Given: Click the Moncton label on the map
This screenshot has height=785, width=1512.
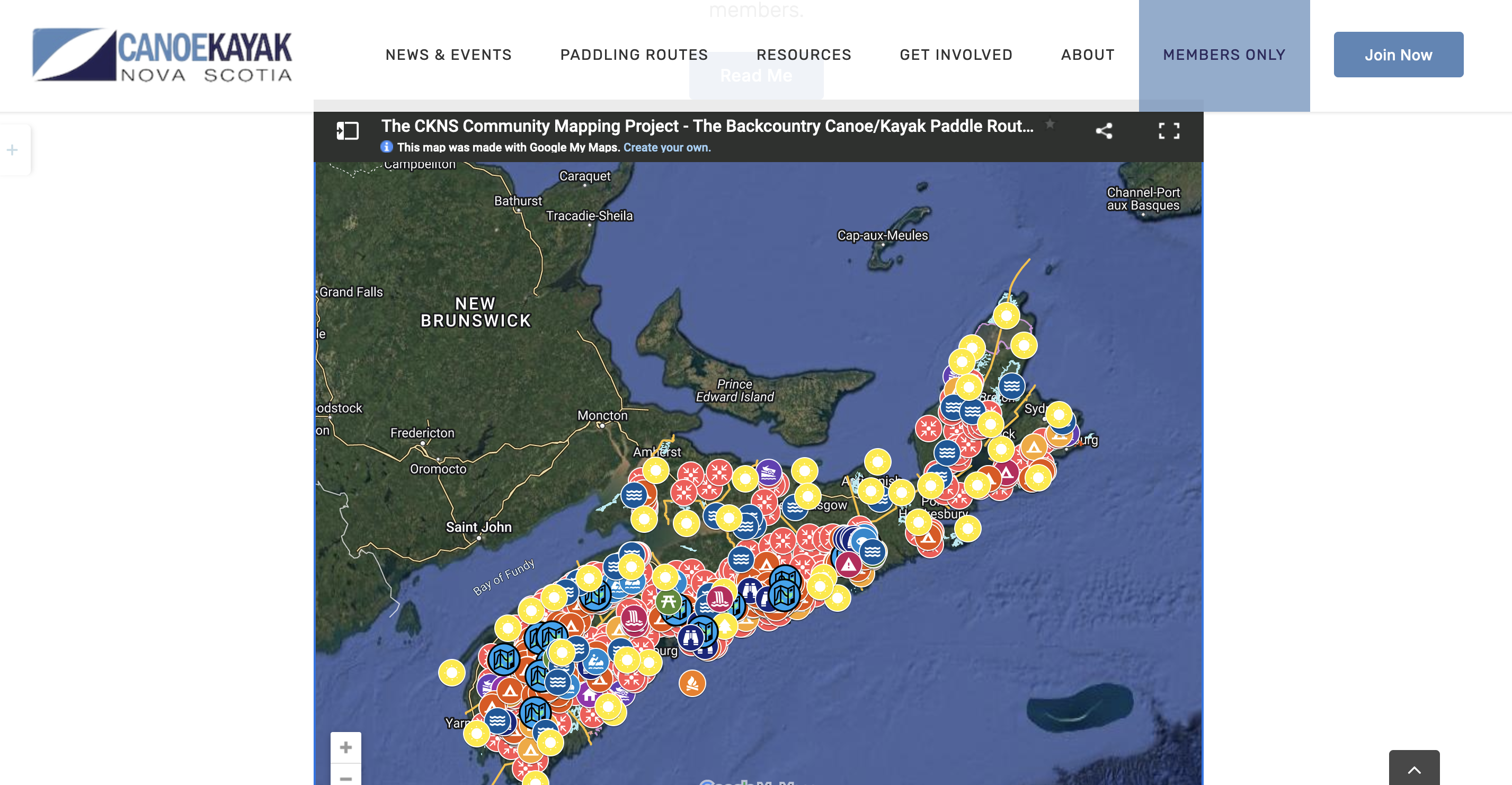Looking at the screenshot, I should click(602, 415).
